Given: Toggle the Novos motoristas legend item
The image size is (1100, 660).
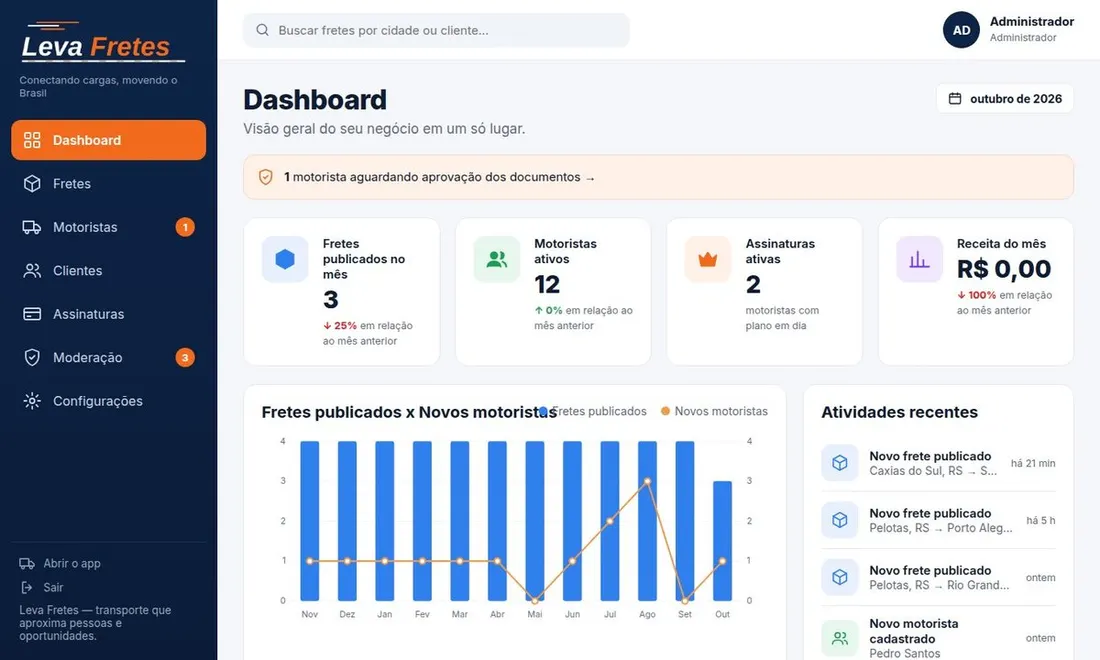Looking at the screenshot, I should click(x=714, y=411).
